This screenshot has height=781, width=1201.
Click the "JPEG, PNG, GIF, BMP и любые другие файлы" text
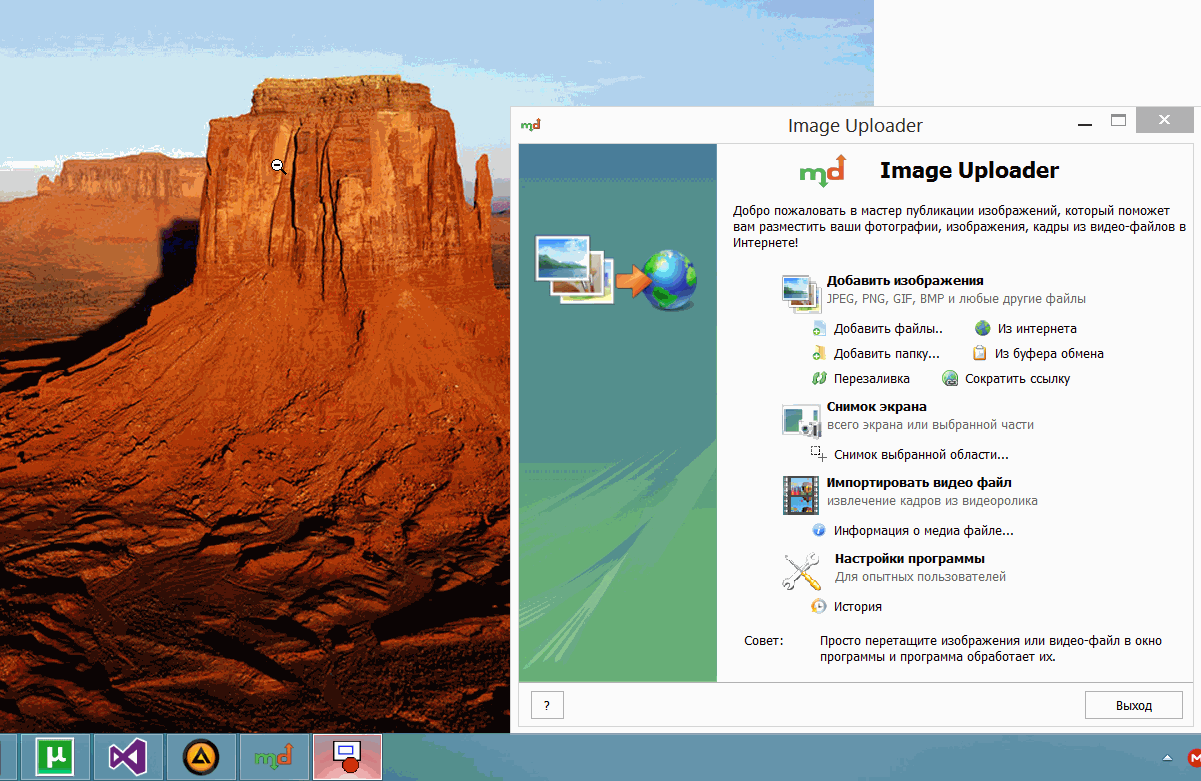pos(957,299)
